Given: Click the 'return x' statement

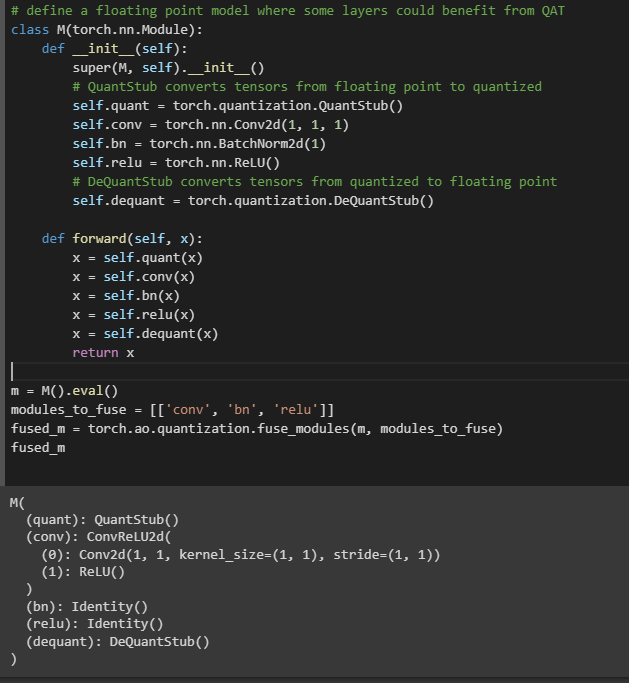Looking at the screenshot, I should click(x=103, y=353).
